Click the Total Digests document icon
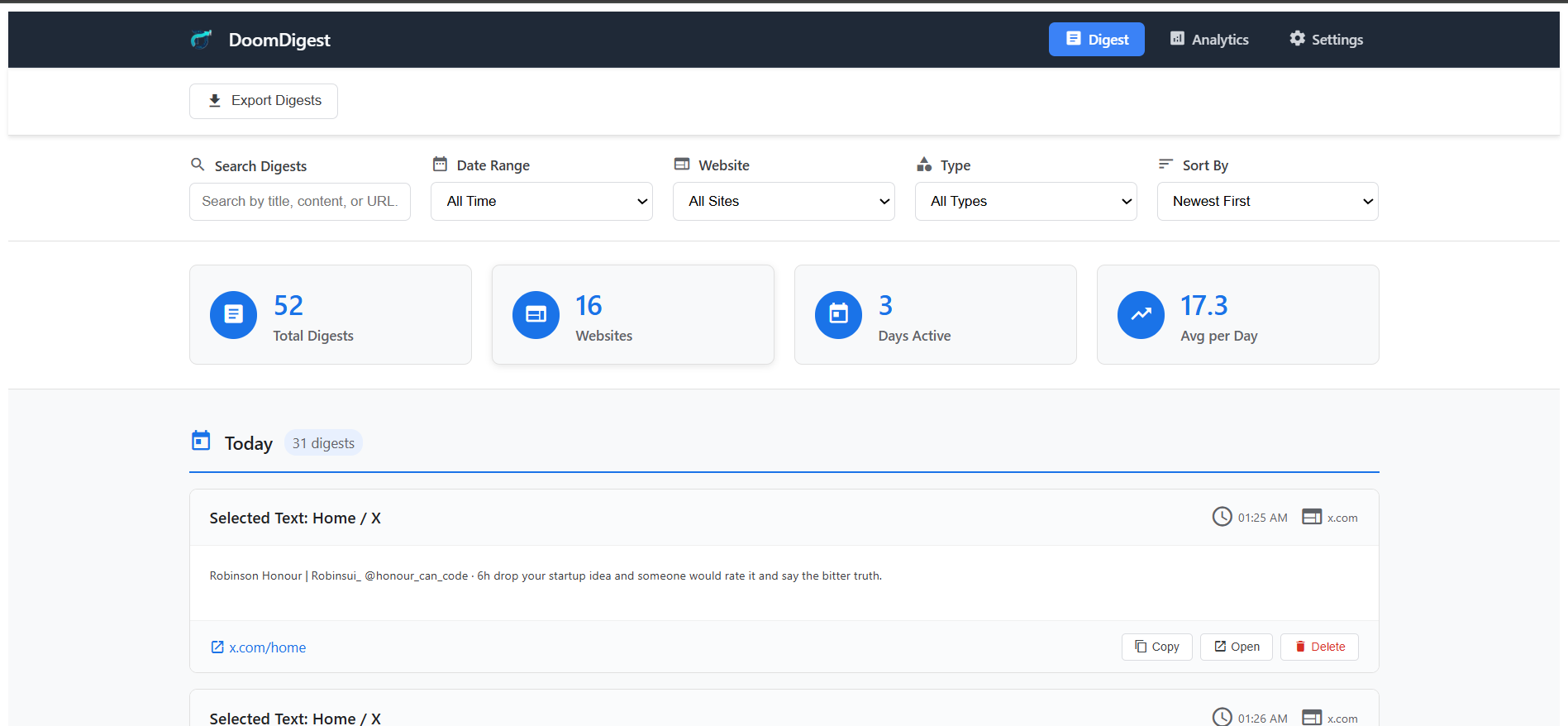Image resolution: width=1568 pixels, height=726 pixels. (x=234, y=315)
